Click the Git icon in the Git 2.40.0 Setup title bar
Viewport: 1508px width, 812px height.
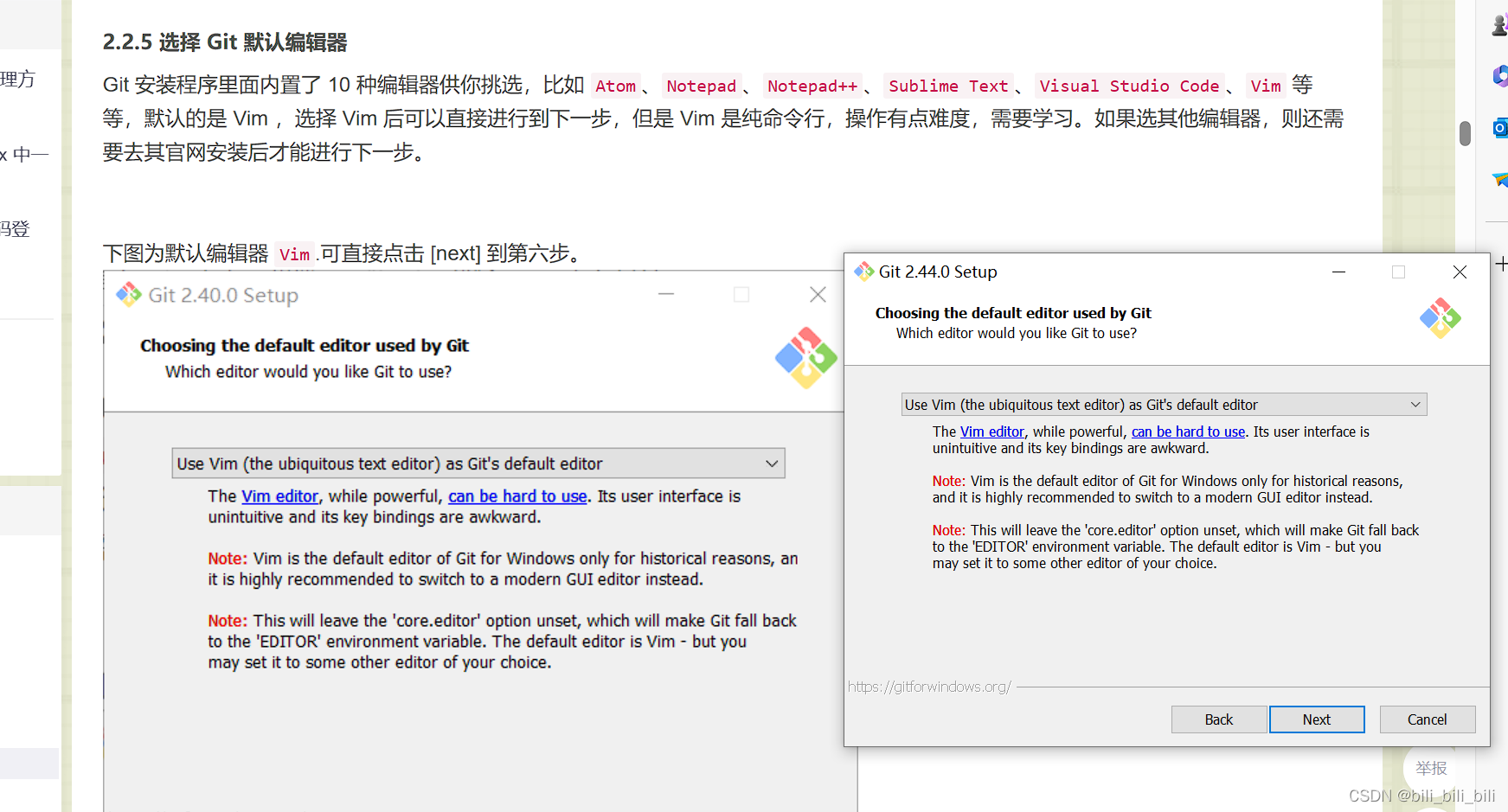point(129,295)
